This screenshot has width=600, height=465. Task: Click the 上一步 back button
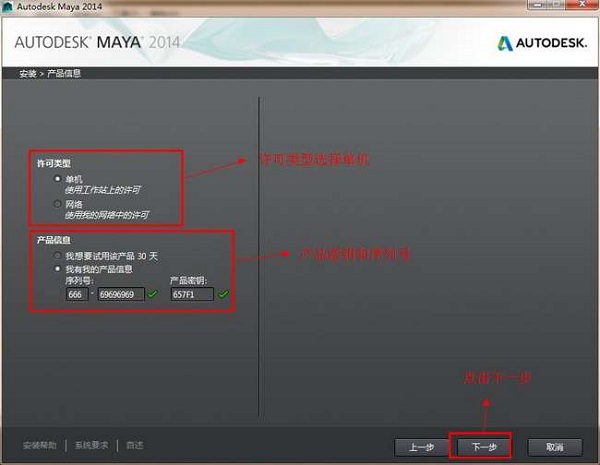421,447
